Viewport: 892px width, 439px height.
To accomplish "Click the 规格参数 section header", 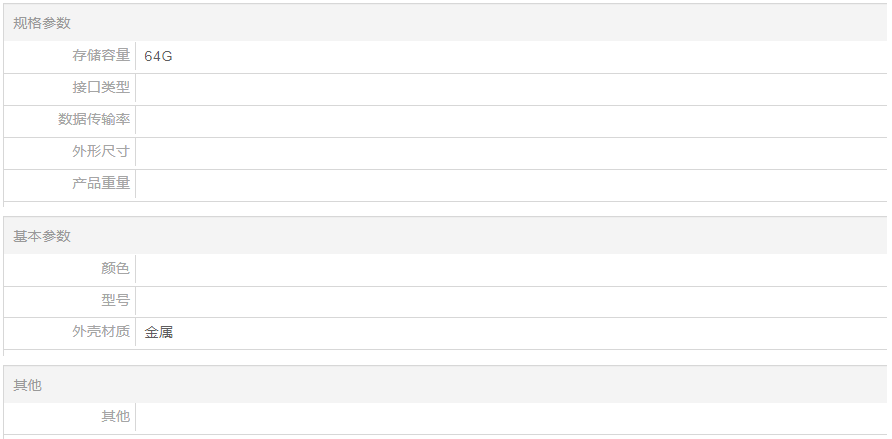I will 42,23.
